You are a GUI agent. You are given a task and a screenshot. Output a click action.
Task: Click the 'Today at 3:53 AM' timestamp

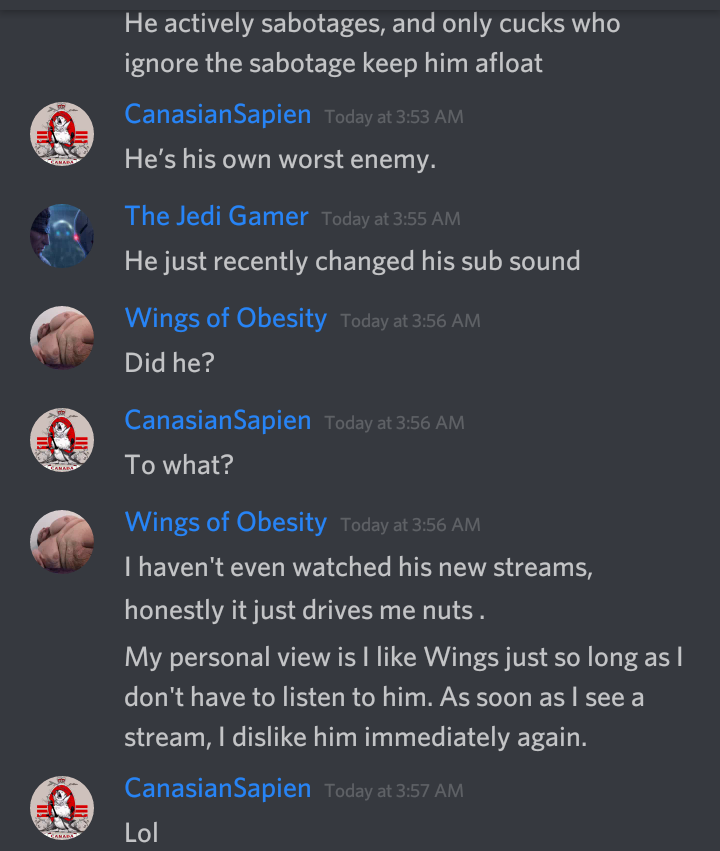(x=394, y=117)
